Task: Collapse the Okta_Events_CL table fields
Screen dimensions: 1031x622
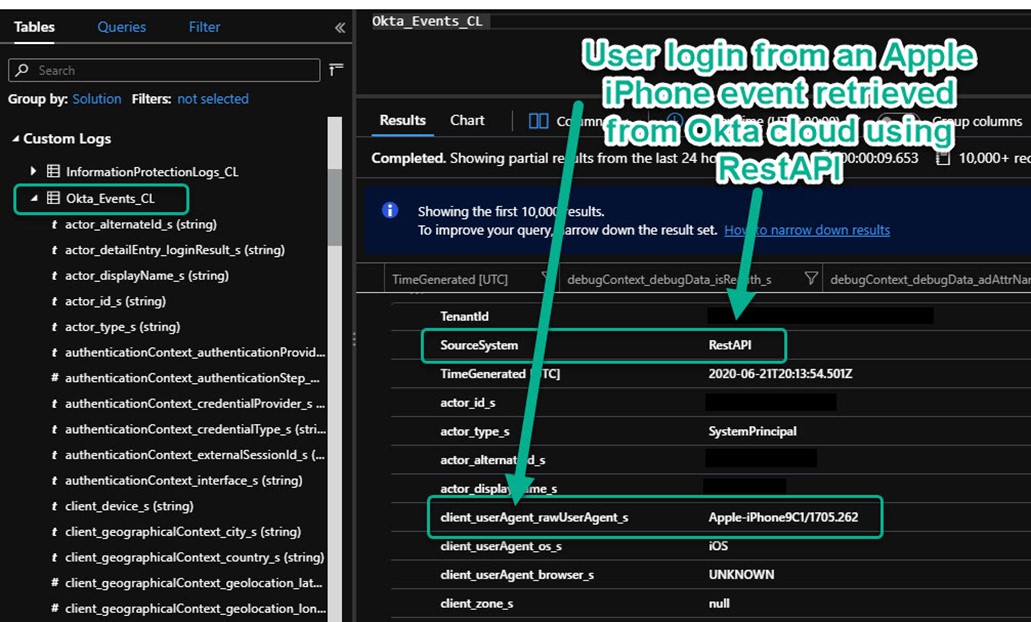Action: (33, 198)
